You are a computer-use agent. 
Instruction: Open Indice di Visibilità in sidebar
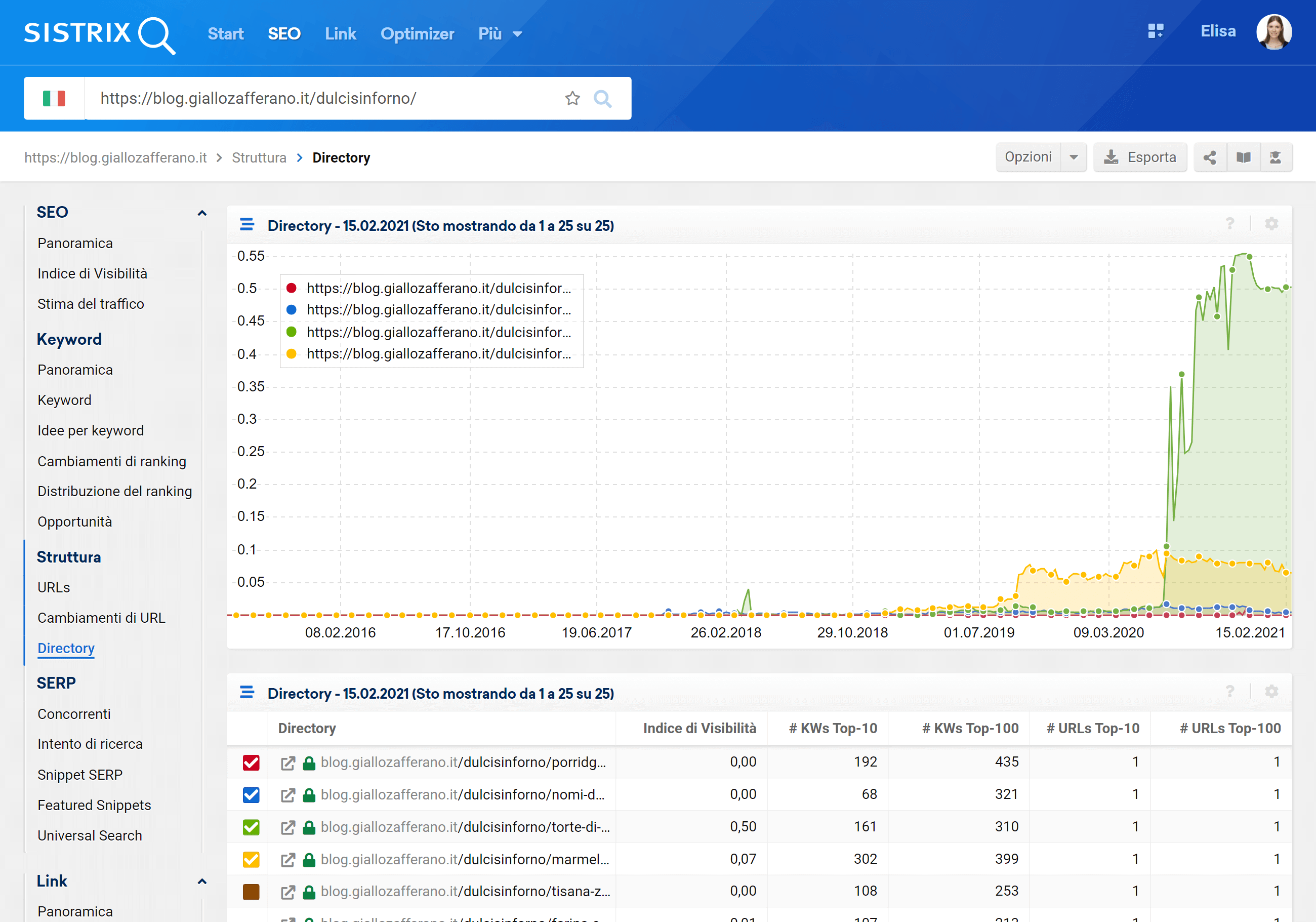point(92,273)
